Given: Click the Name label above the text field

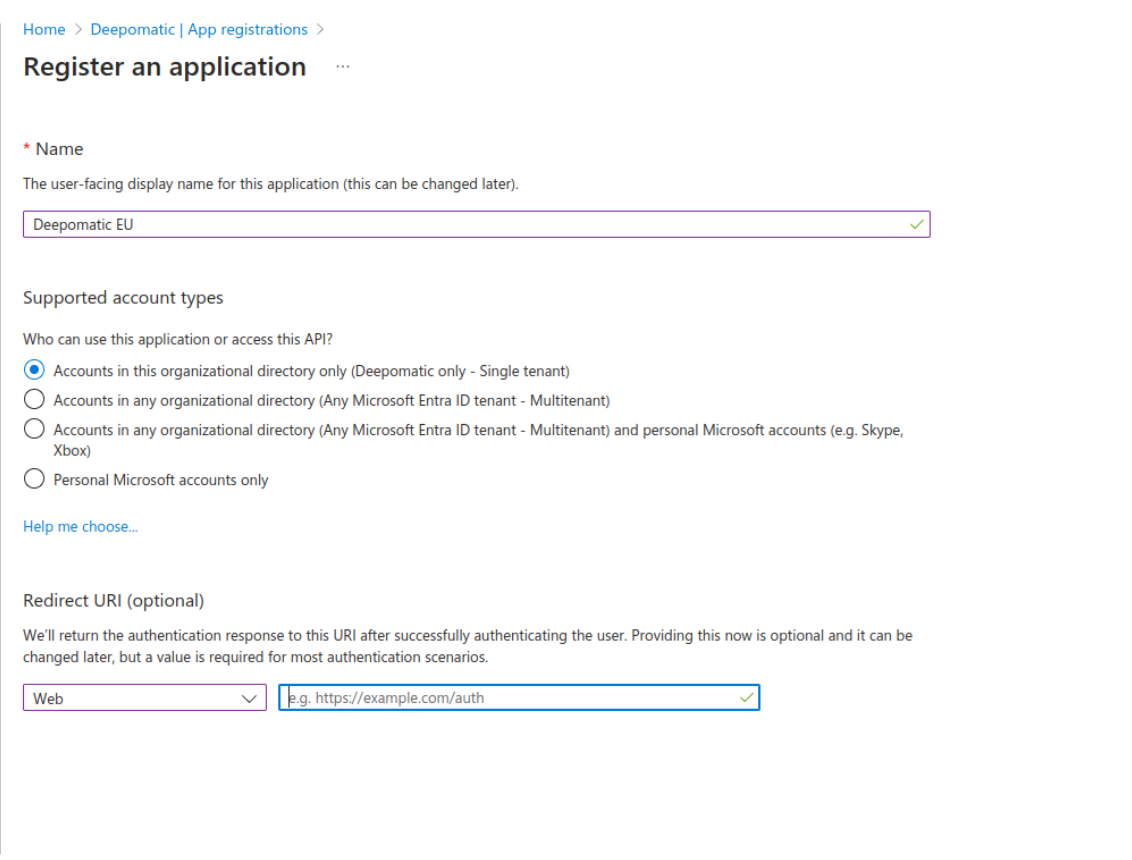Looking at the screenshot, I should [x=59, y=149].
